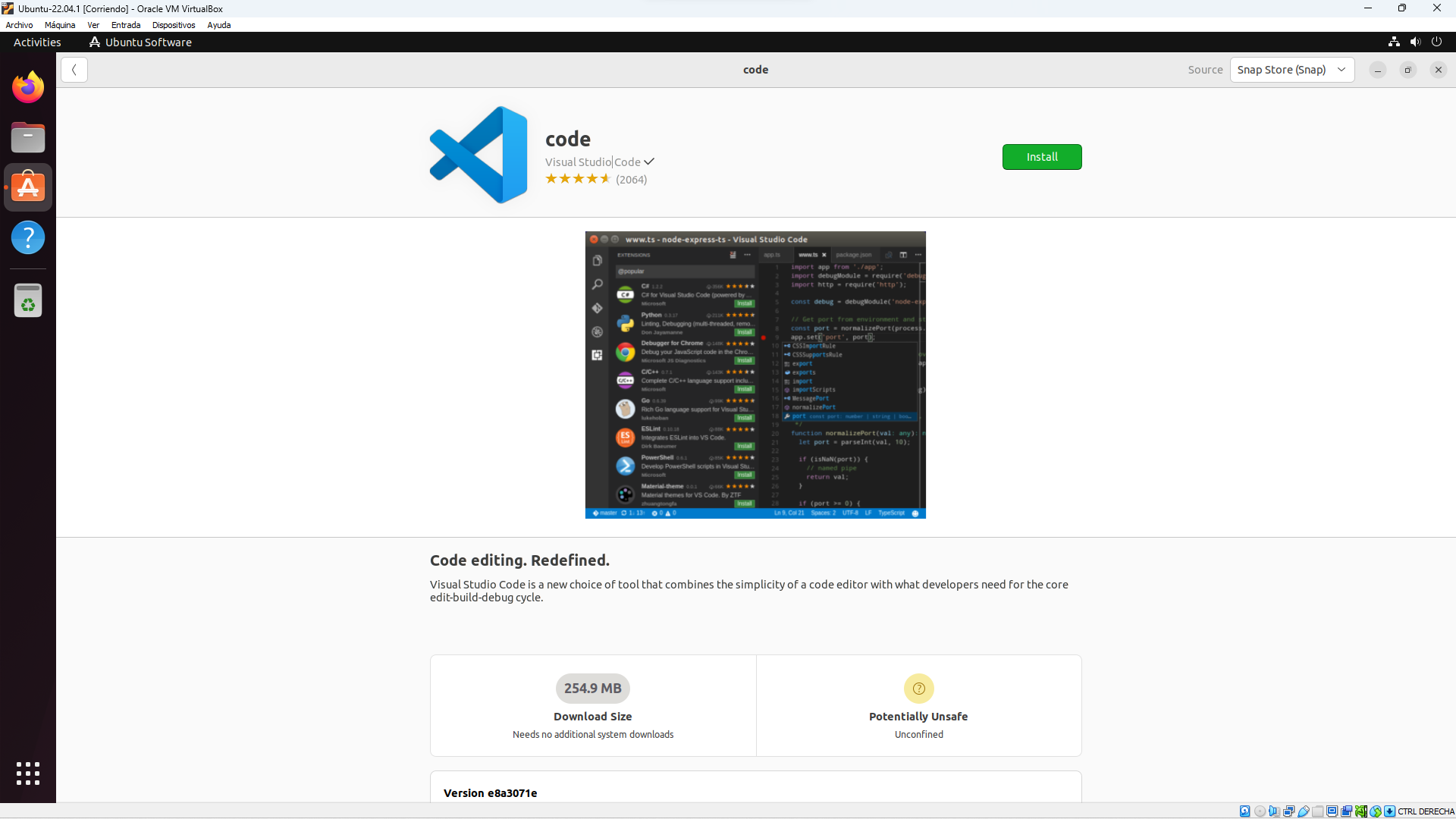This screenshot has width=1456, height=819.
Task: Click the Visual Studio Code logo
Action: tap(479, 155)
